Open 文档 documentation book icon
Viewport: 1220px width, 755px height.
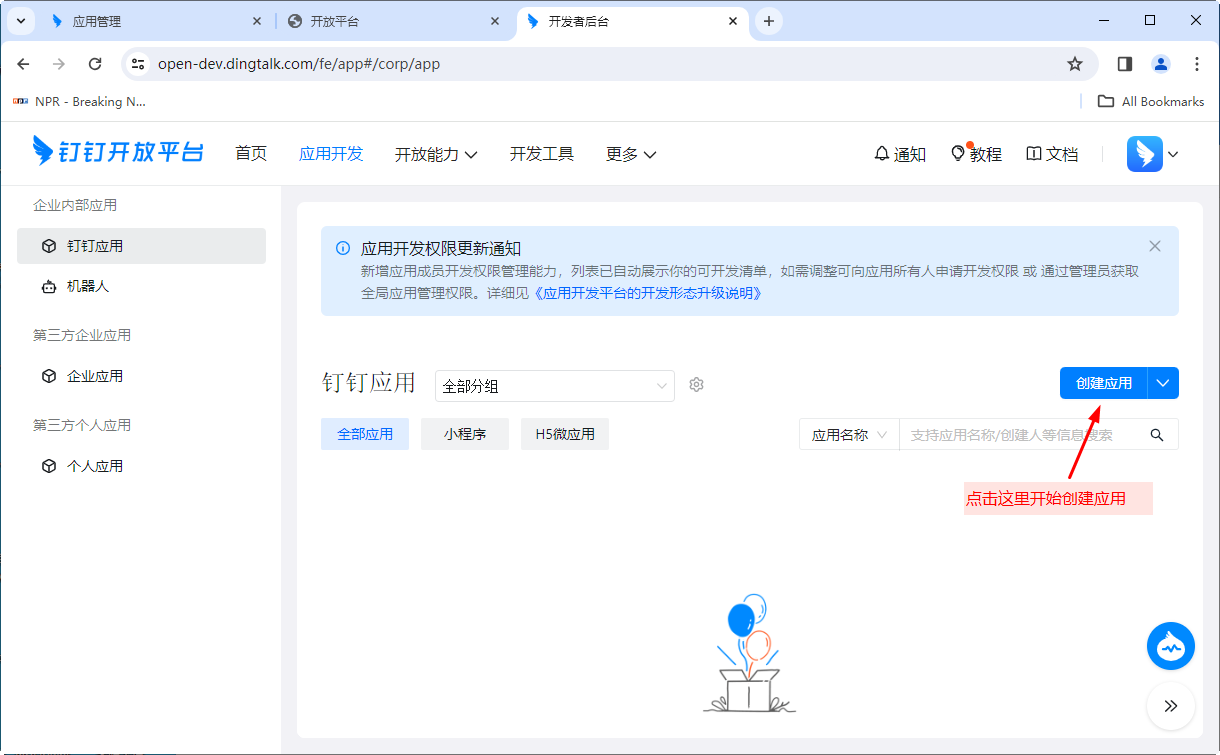[1052, 154]
